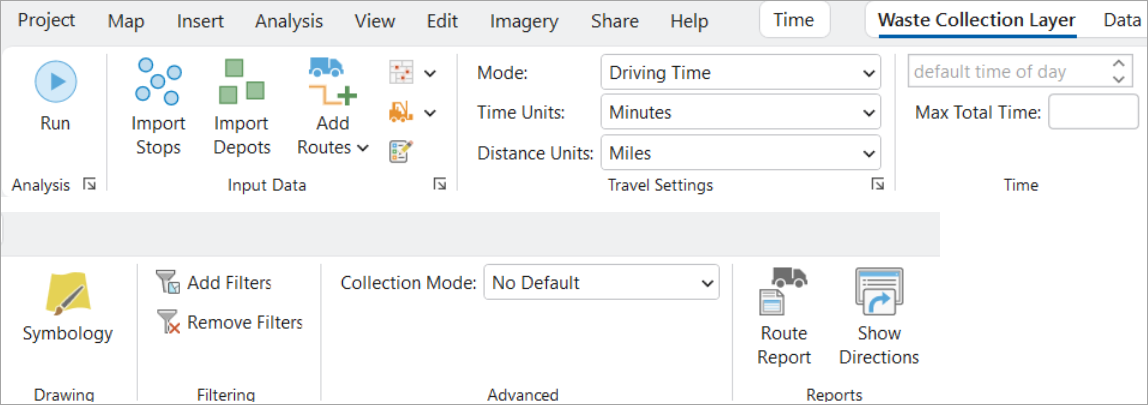Open the Distance Units dropdown

pyautogui.click(x=741, y=154)
